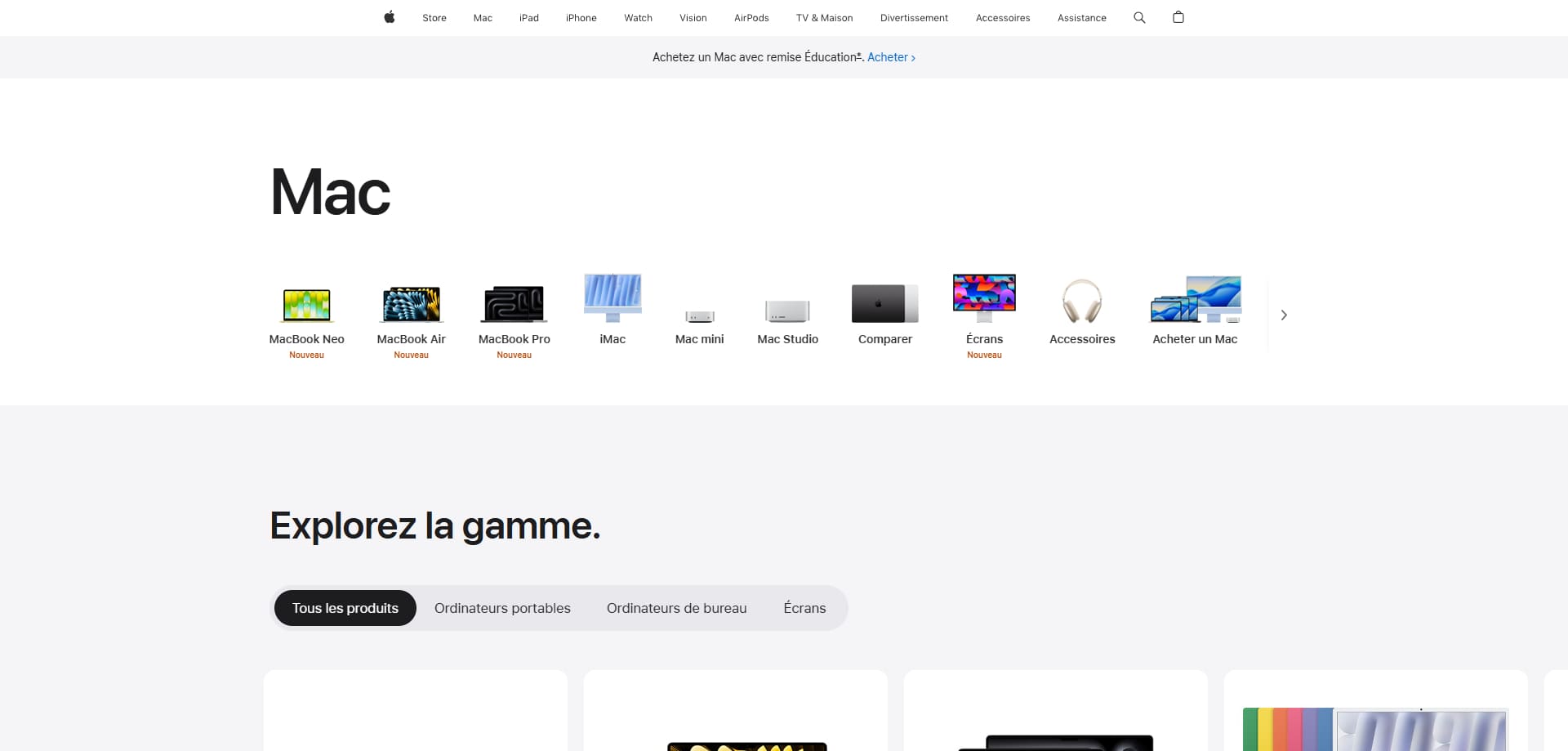Select the Tous les produits tab
Image resolution: width=1568 pixels, height=751 pixels.
[345, 608]
